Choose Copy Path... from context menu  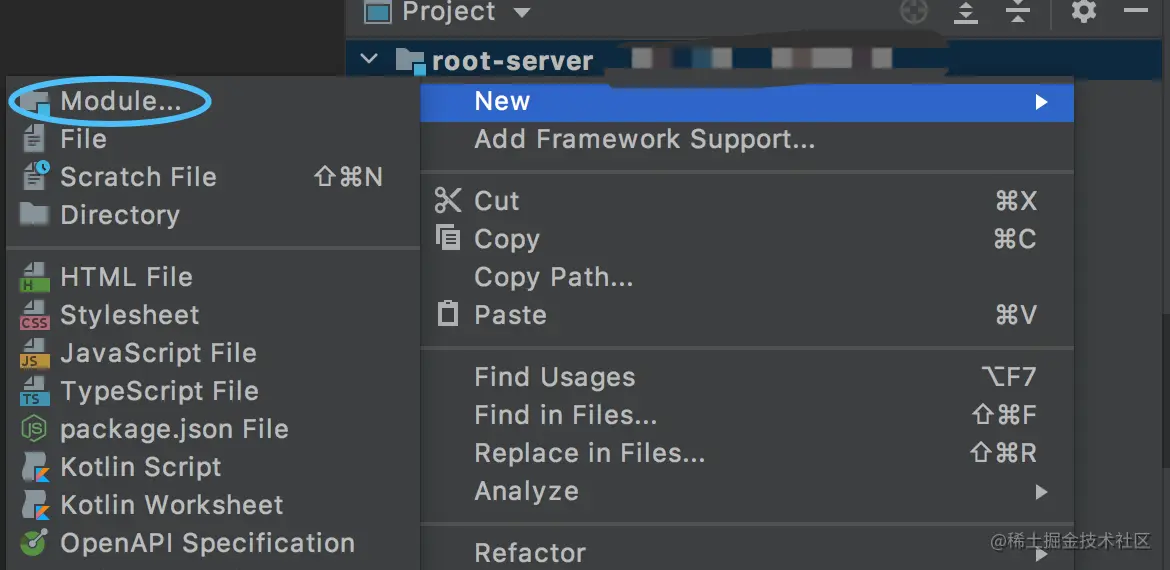tap(553, 277)
